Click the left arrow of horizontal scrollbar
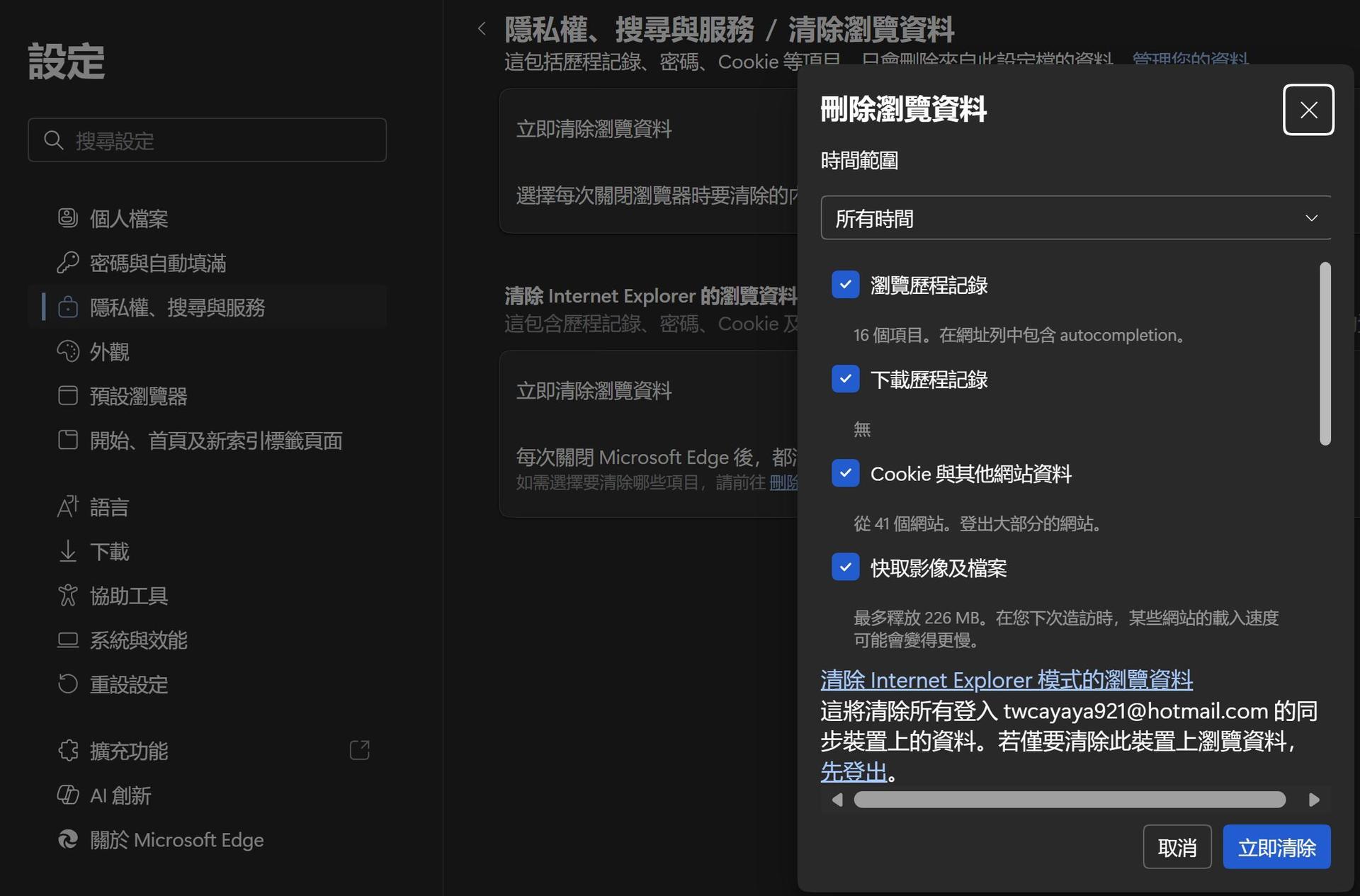Image resolution: width=1360 pixels, height=896 pixels. (x=837, y=800)
